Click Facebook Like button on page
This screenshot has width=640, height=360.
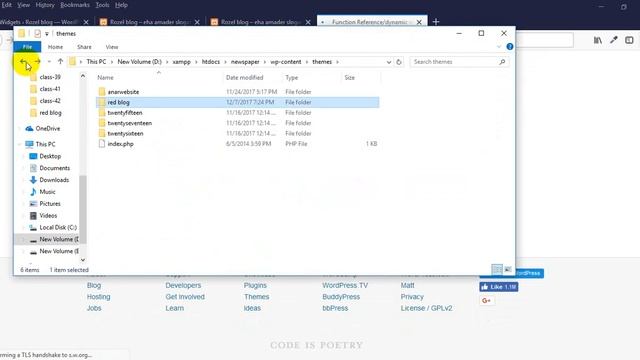coord(499,287)
